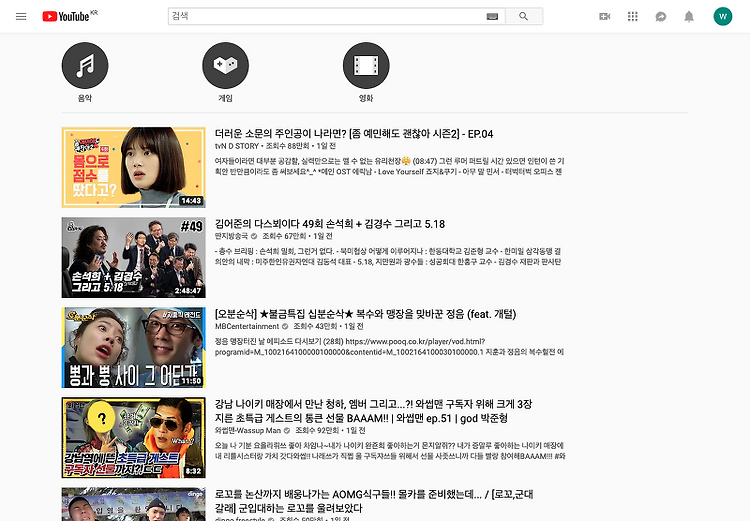Viewport: 750px width, 521px height.
Task: Click the 조회수 88만회 view count
Action: (287, 146)
